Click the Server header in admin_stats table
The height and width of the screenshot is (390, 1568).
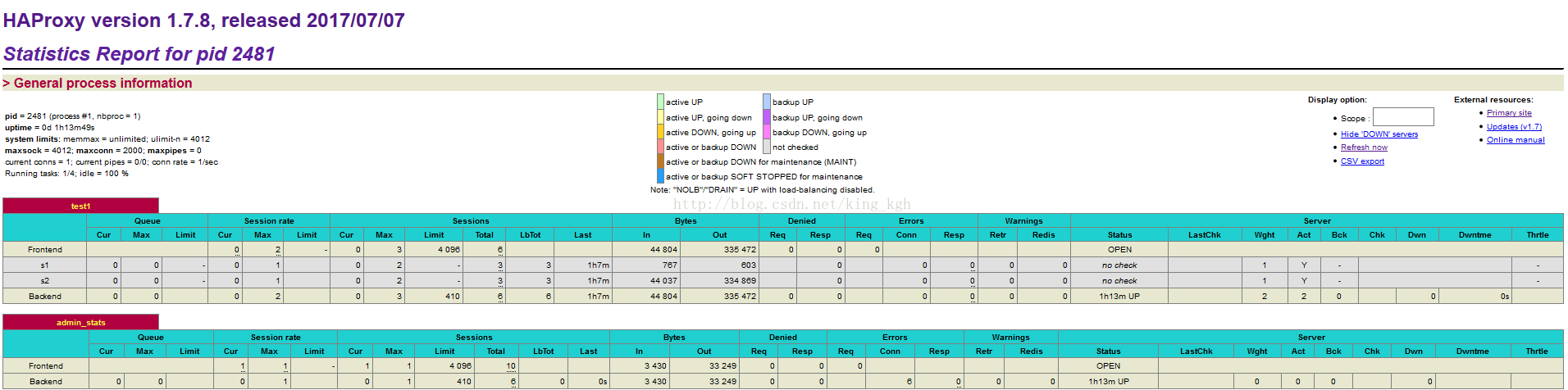[x=1310, y=338]
